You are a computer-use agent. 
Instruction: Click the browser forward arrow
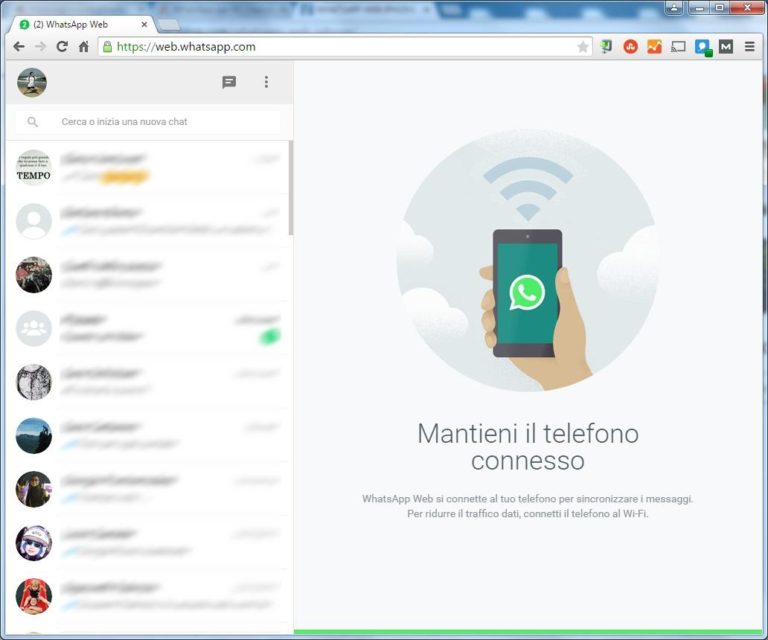click(41, 47)
